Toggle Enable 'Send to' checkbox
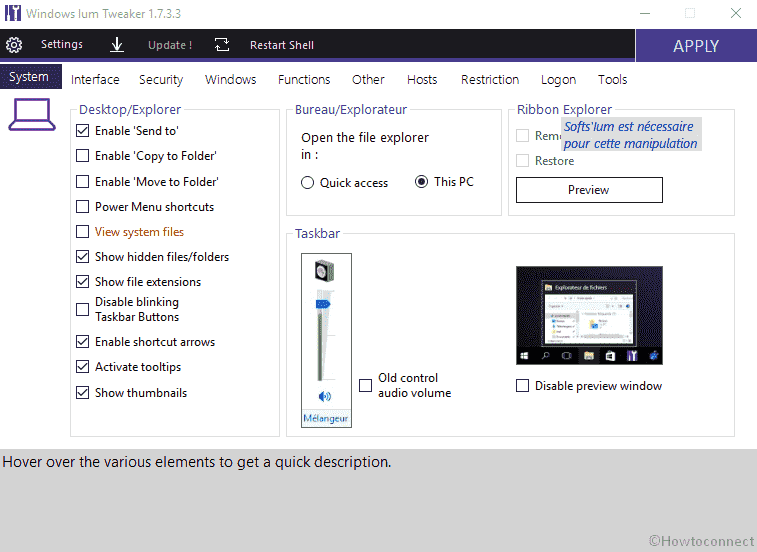The image size is (757, 552). (83, 131)
